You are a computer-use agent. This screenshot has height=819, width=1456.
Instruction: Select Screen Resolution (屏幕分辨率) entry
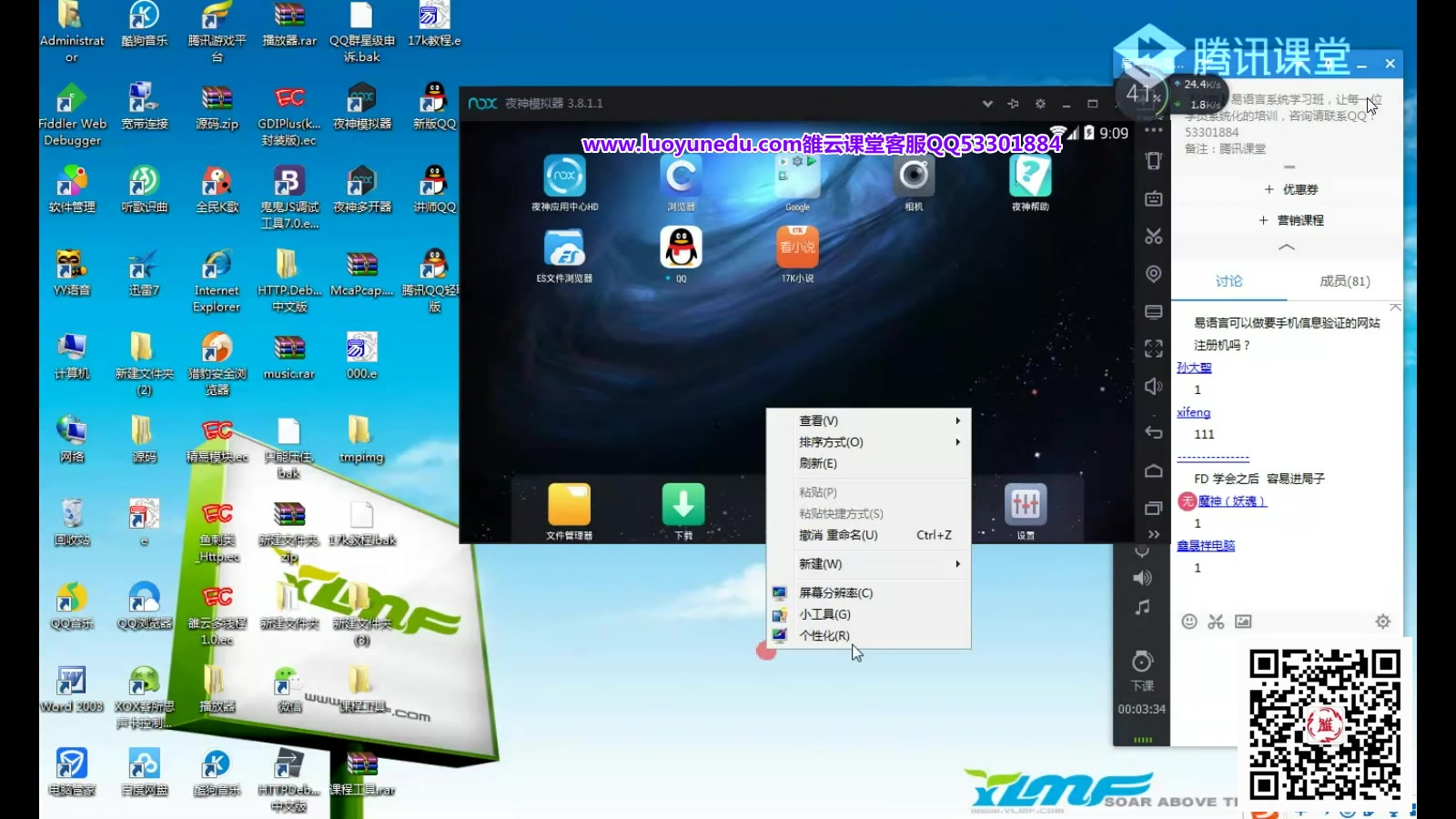[x=869, y=593]
